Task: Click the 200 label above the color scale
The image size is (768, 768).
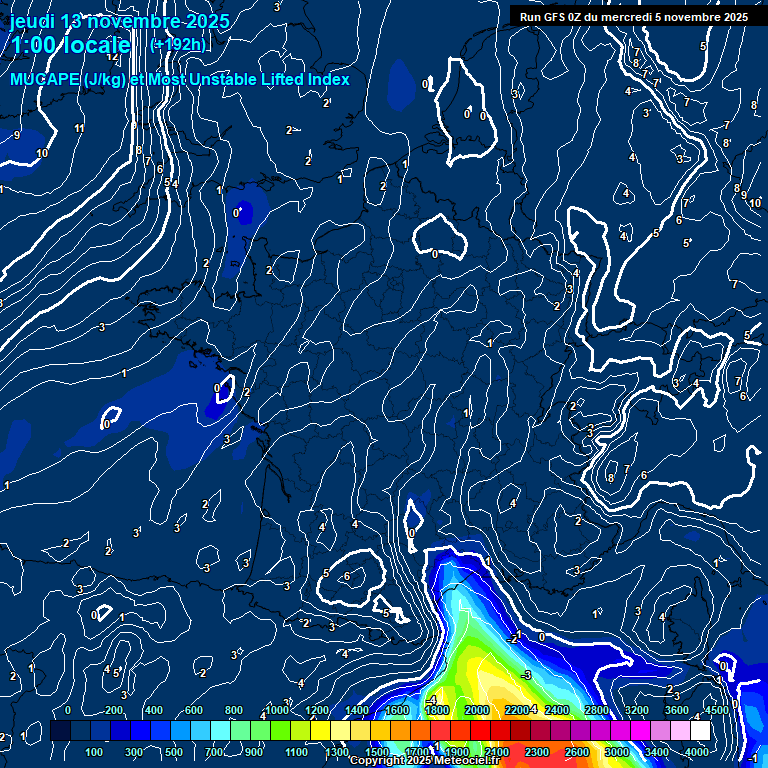Action: tap(114, 710)
